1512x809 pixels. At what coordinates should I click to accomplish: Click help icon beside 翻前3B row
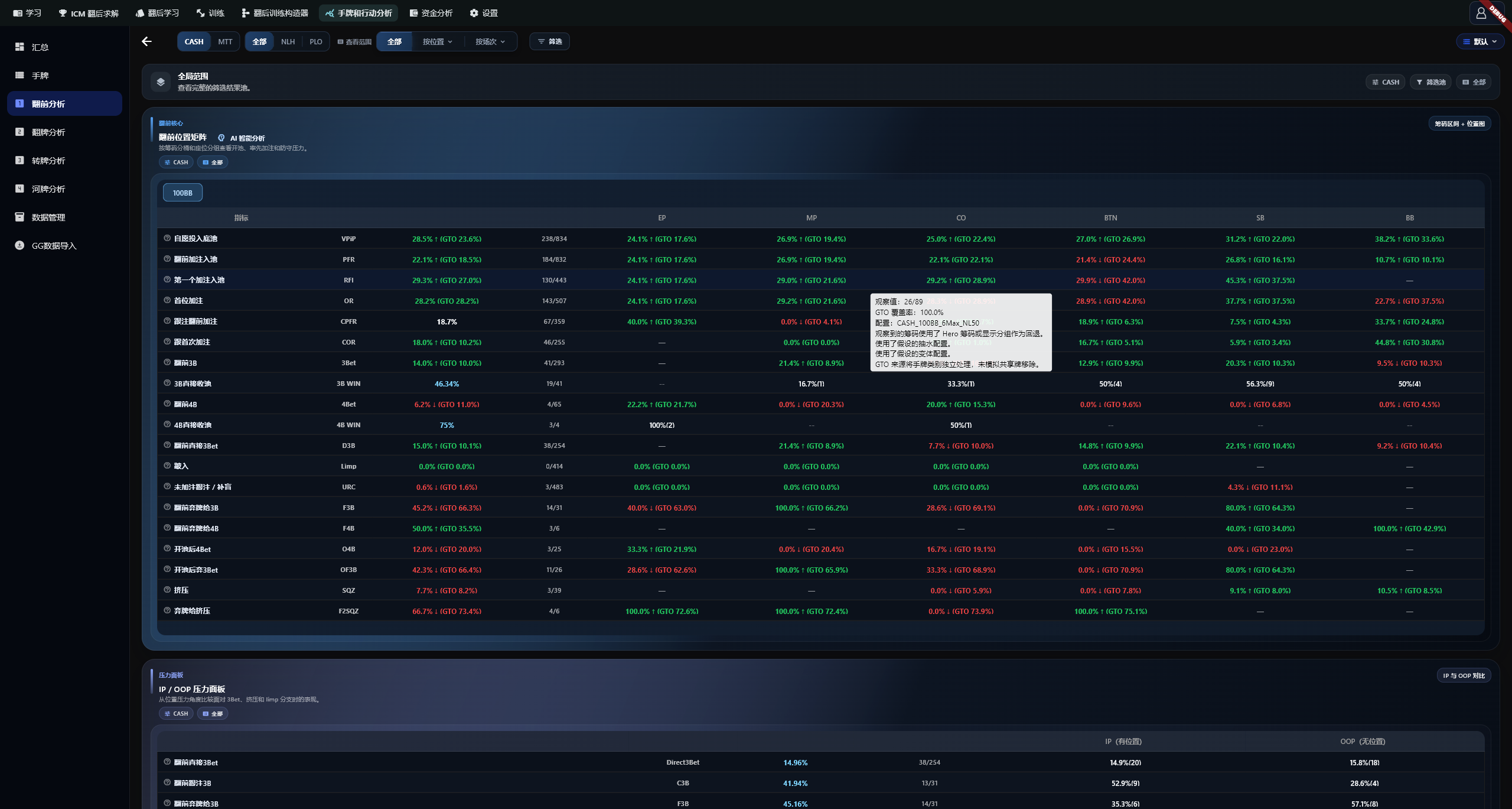coord(167,362)
